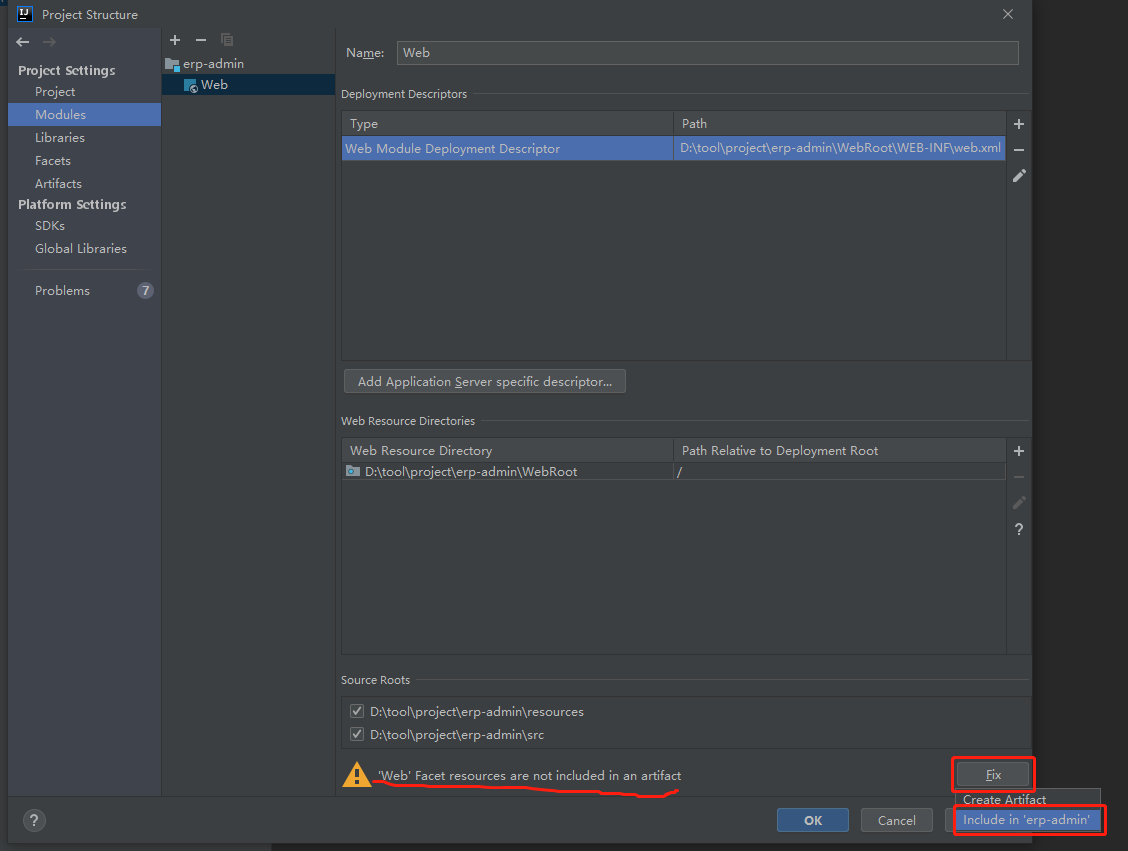Select the Web Module Deployment Descriptor row

673,148
